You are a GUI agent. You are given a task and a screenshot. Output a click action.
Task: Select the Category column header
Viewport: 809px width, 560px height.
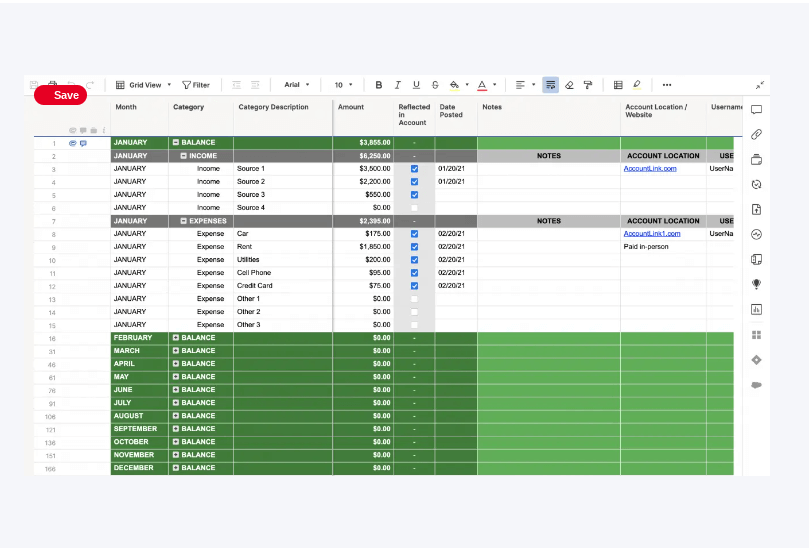pyautogui.click(x=201, y=117)
